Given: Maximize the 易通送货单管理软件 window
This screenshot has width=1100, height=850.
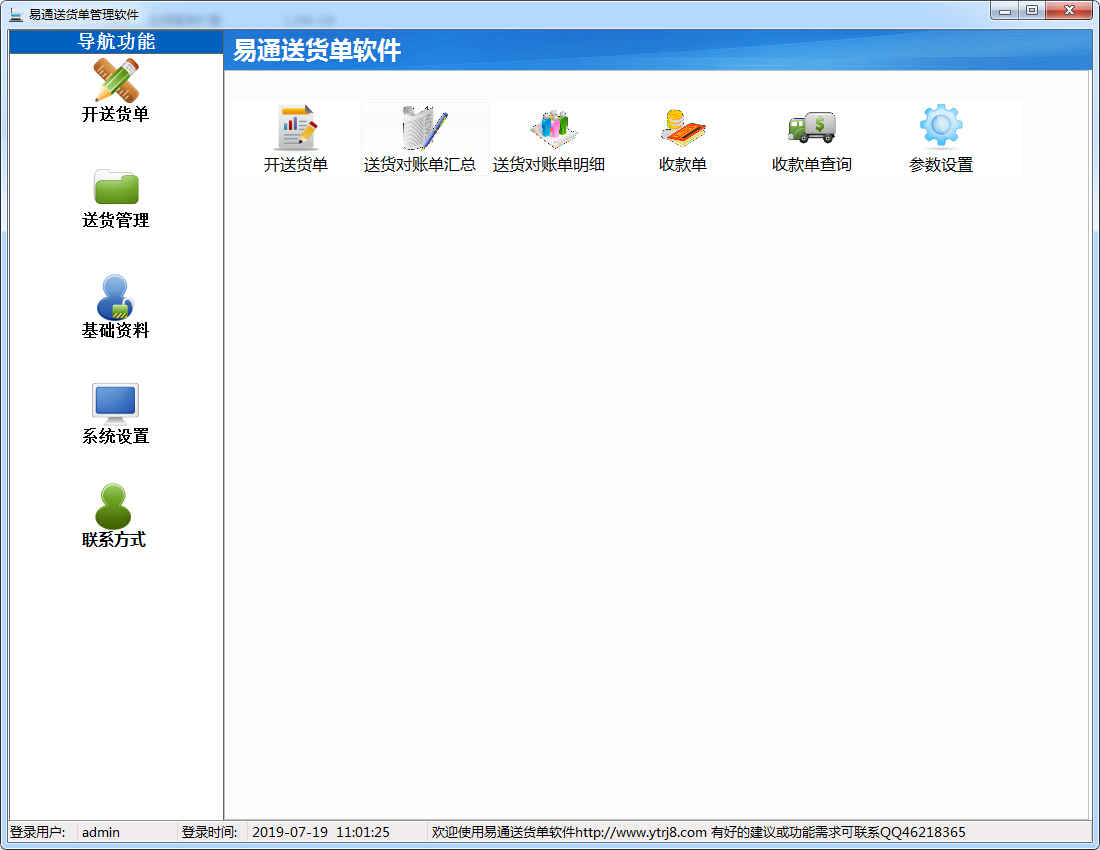Looking at the screenshot, I should [1032, 11].
